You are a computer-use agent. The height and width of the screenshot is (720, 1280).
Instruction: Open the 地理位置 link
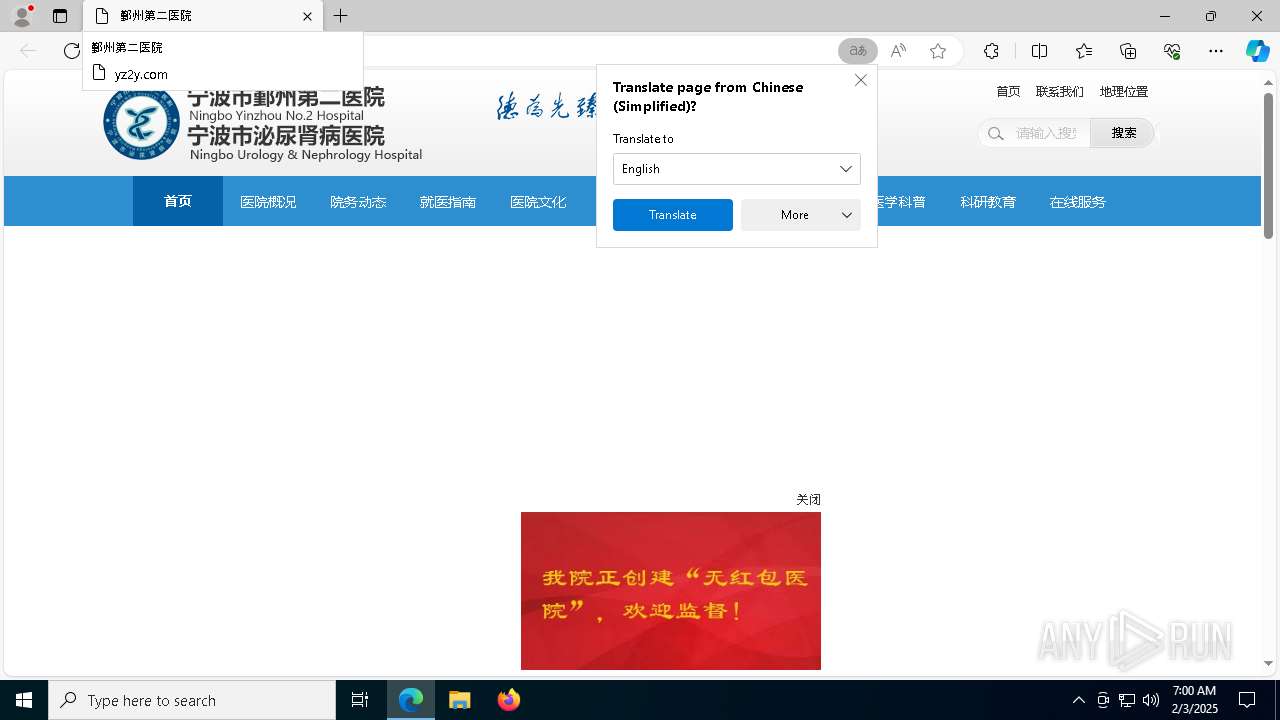point(1124,91)
